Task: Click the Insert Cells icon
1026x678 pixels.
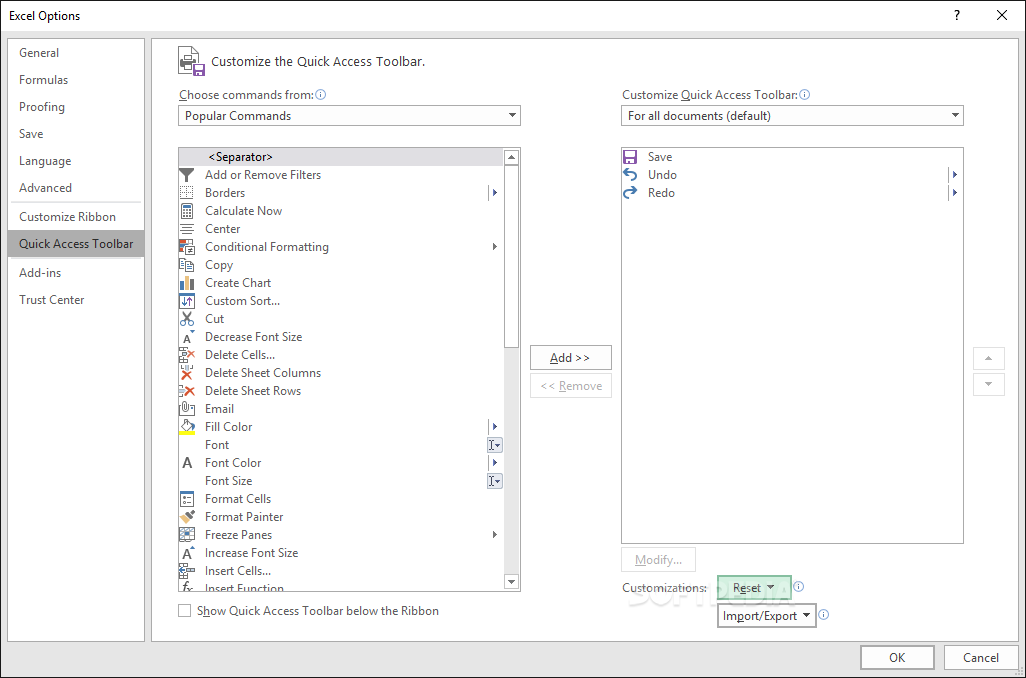Action: (x=187, y=571)
